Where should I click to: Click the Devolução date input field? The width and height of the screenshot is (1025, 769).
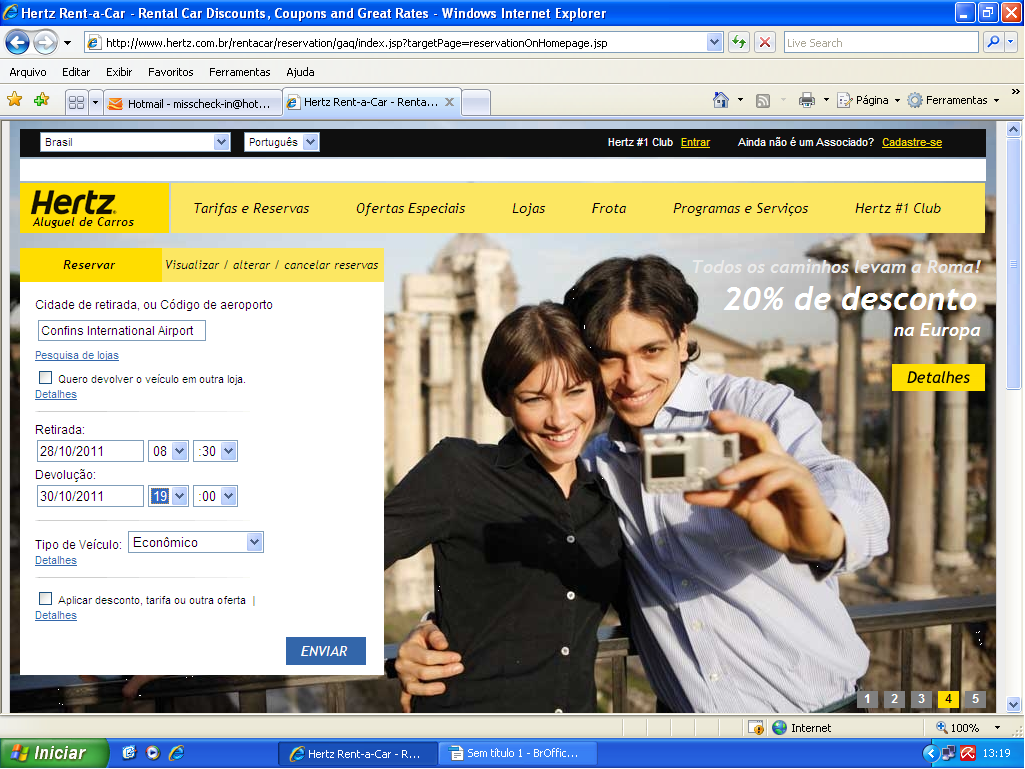pos(90,496)
